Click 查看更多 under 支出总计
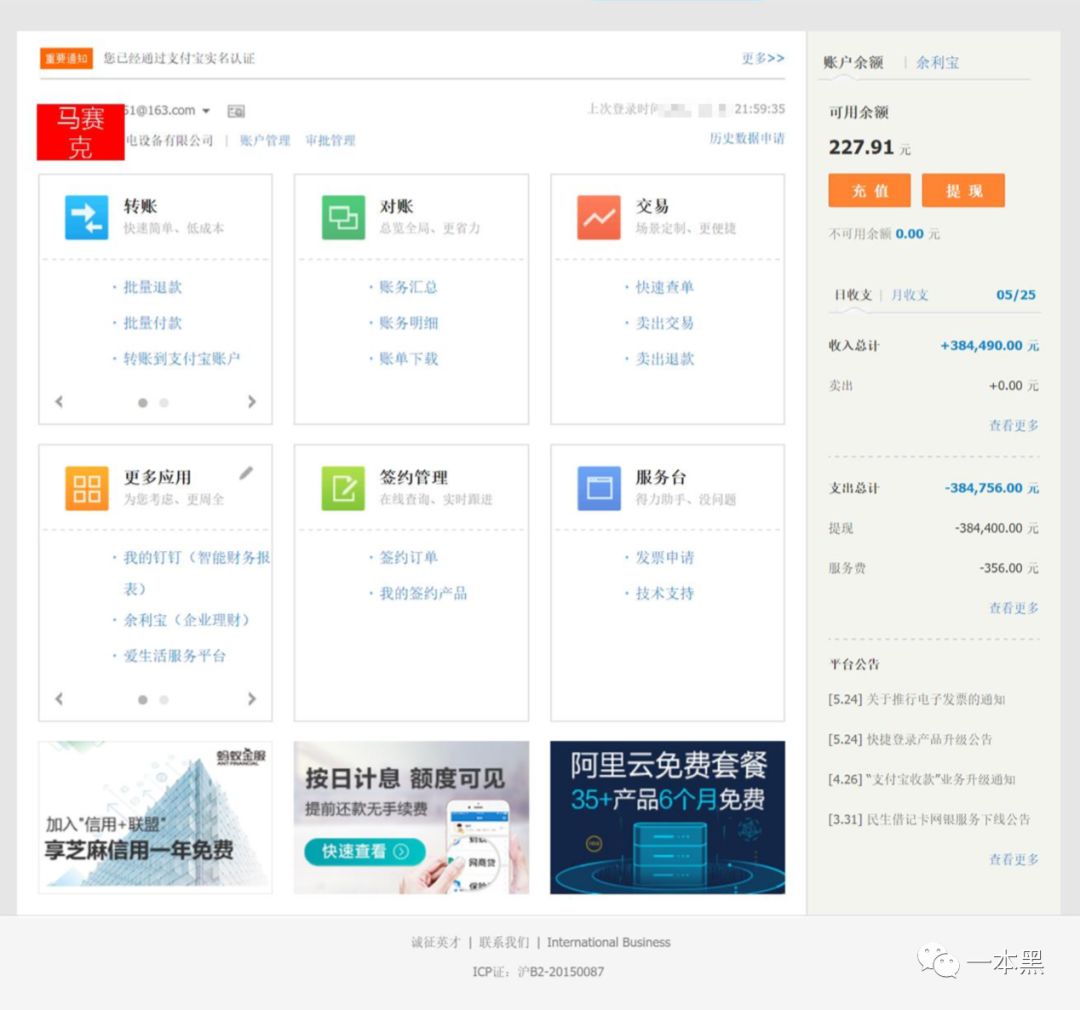 pyautogui.click(x=1014, y=608)
